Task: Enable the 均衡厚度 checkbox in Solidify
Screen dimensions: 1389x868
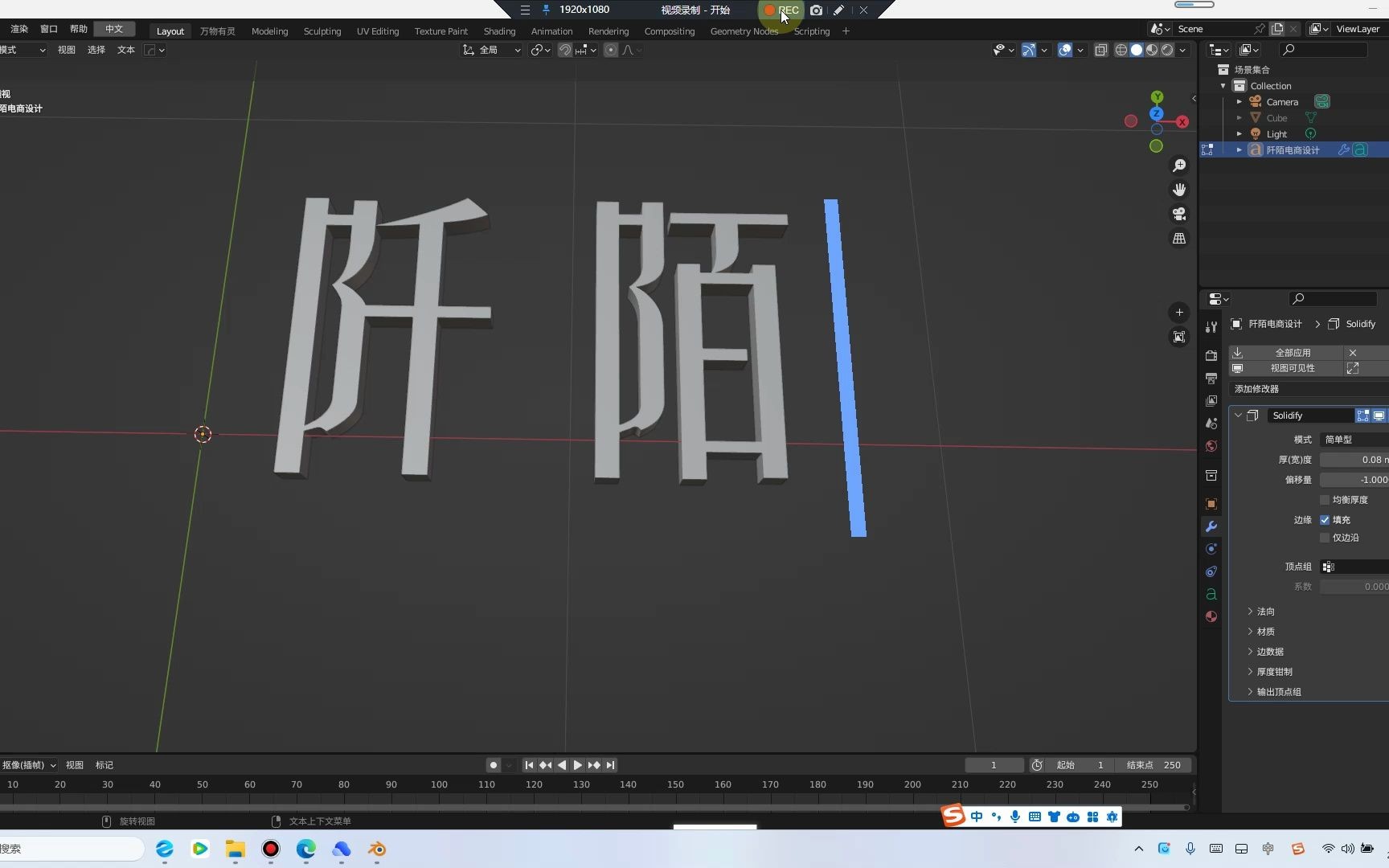Action: click(1325, 499)
